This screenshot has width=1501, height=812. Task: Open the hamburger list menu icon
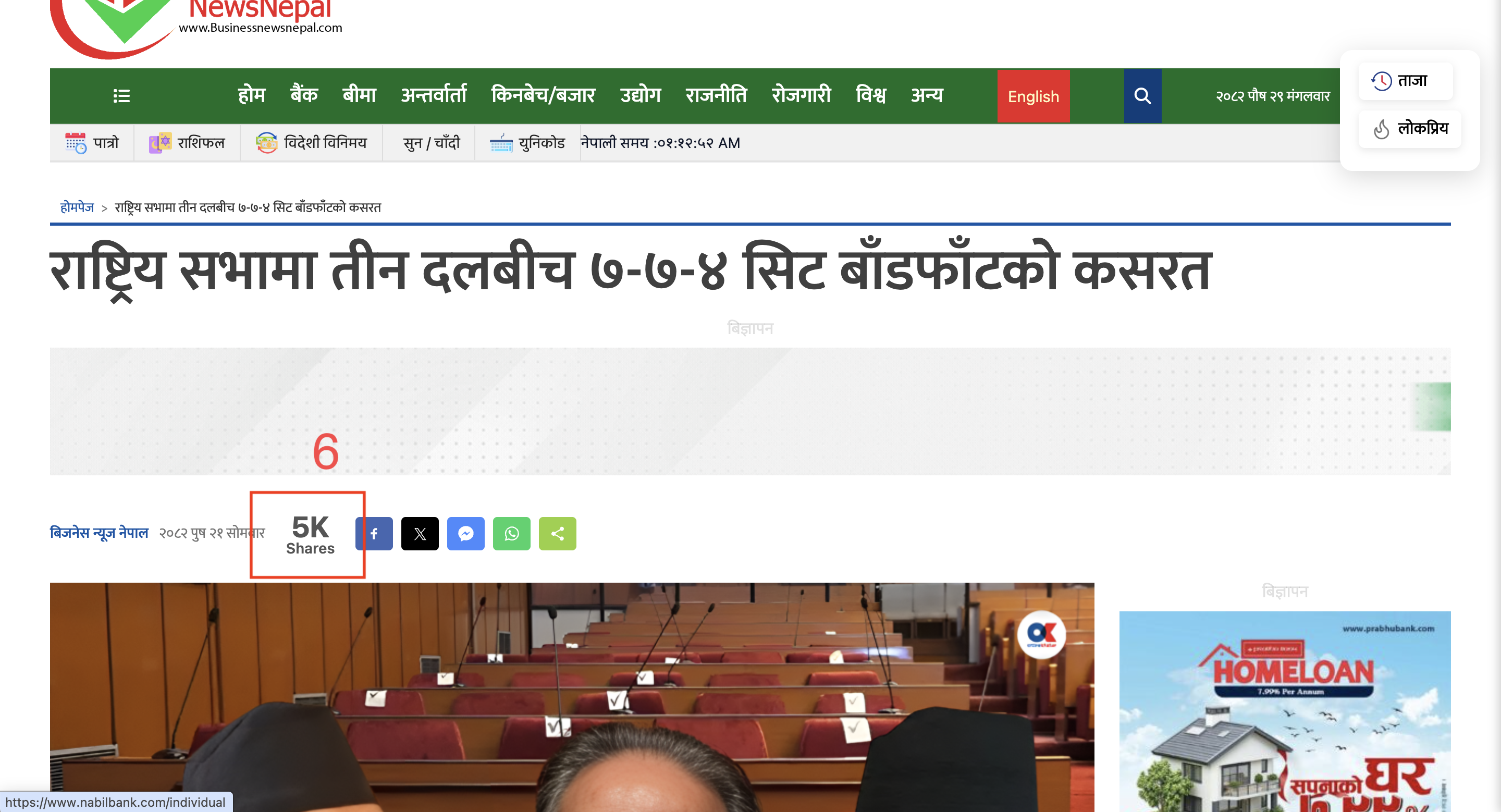tap(121, 95)
